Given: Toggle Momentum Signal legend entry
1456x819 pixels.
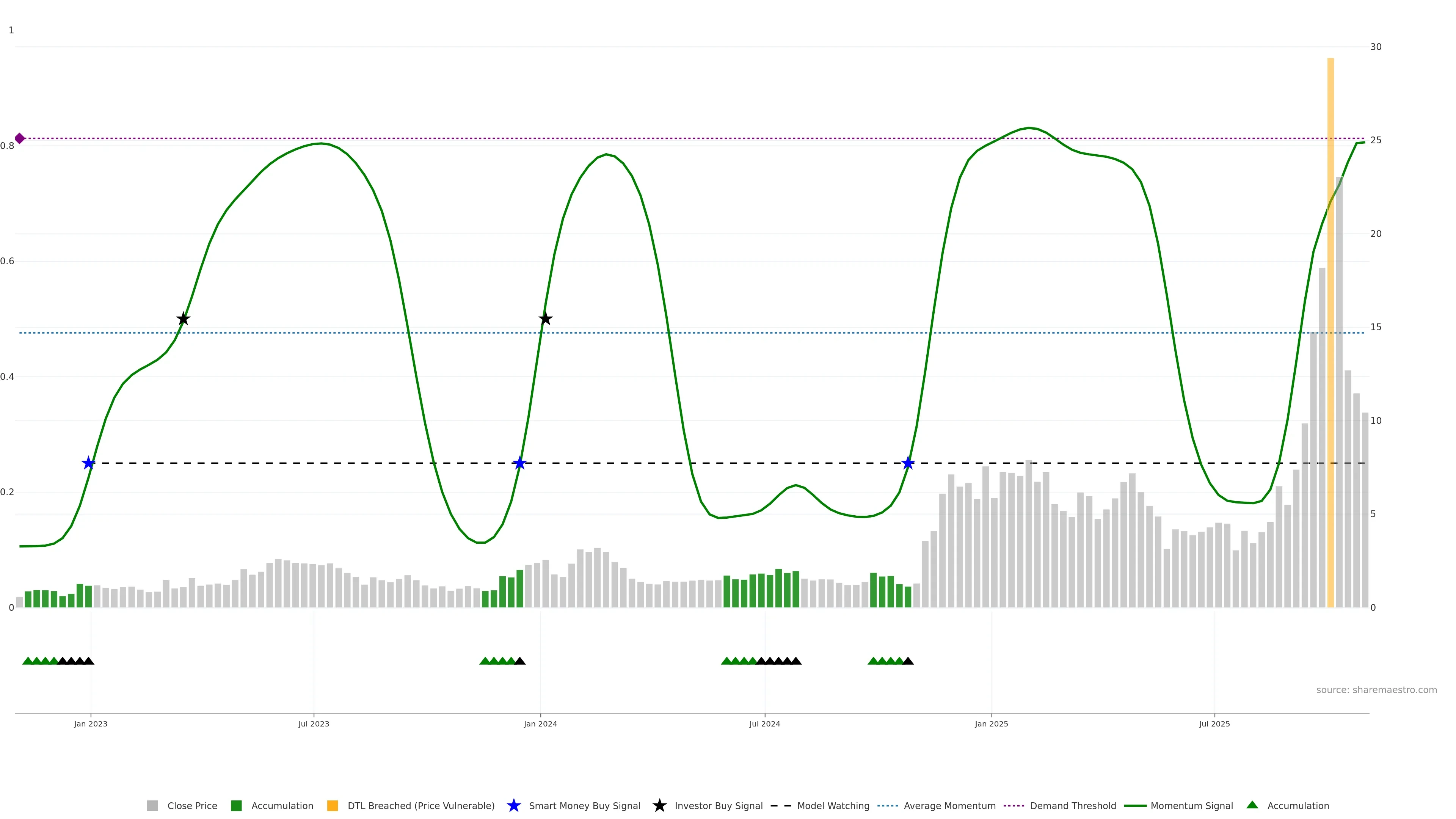Looking at the screenshot, I should (x=1191, y=806).
